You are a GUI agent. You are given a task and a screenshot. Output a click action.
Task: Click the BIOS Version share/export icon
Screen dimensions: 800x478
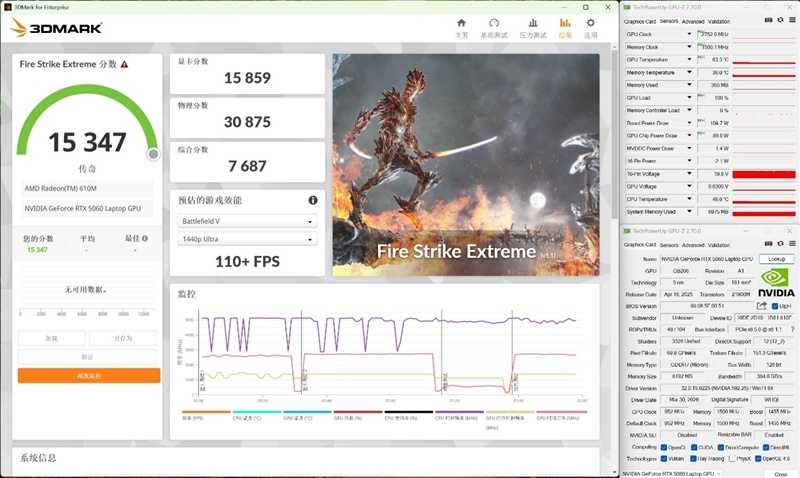click(762, 306)
